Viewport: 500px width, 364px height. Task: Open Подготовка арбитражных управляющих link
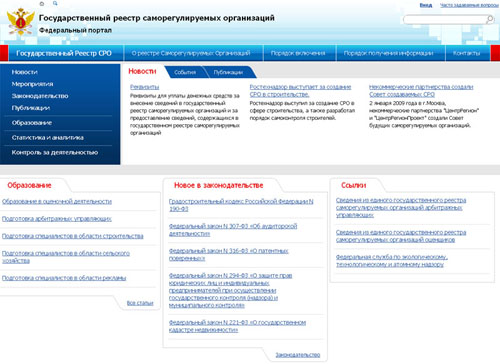pos(57,219)
